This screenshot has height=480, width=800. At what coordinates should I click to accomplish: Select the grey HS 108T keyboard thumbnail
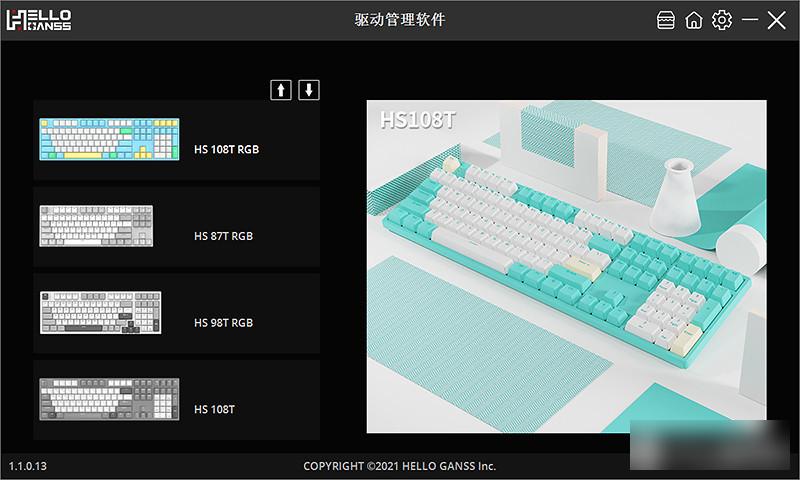click(109, 399)
